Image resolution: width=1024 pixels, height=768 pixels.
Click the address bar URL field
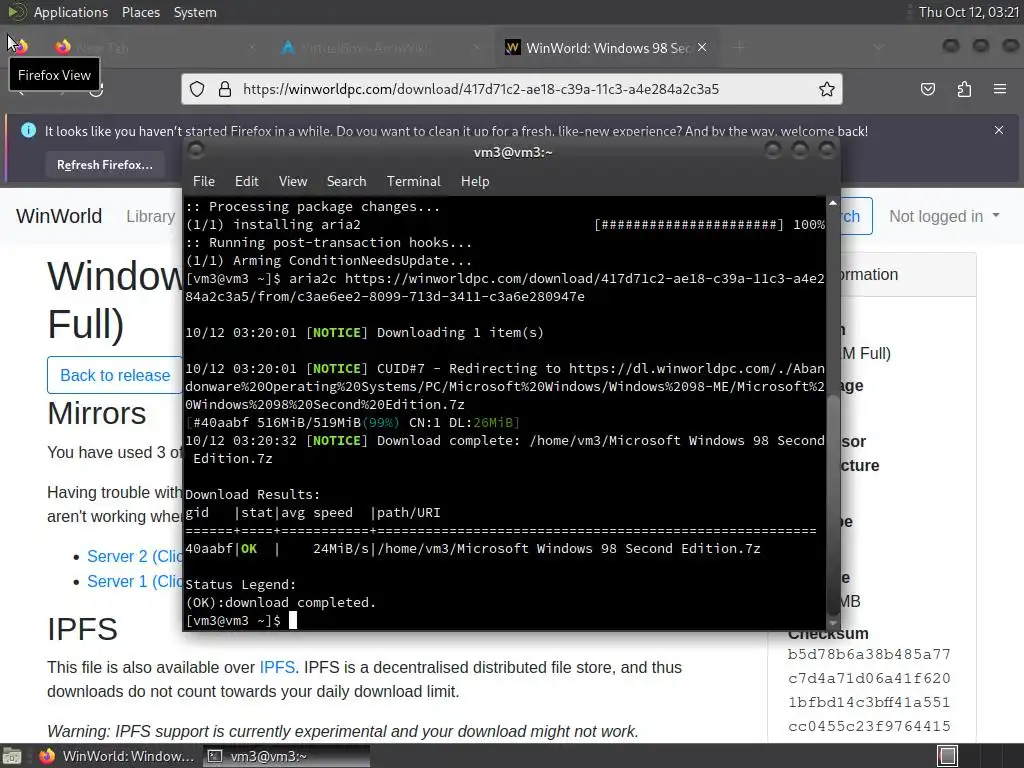(511, 89)
